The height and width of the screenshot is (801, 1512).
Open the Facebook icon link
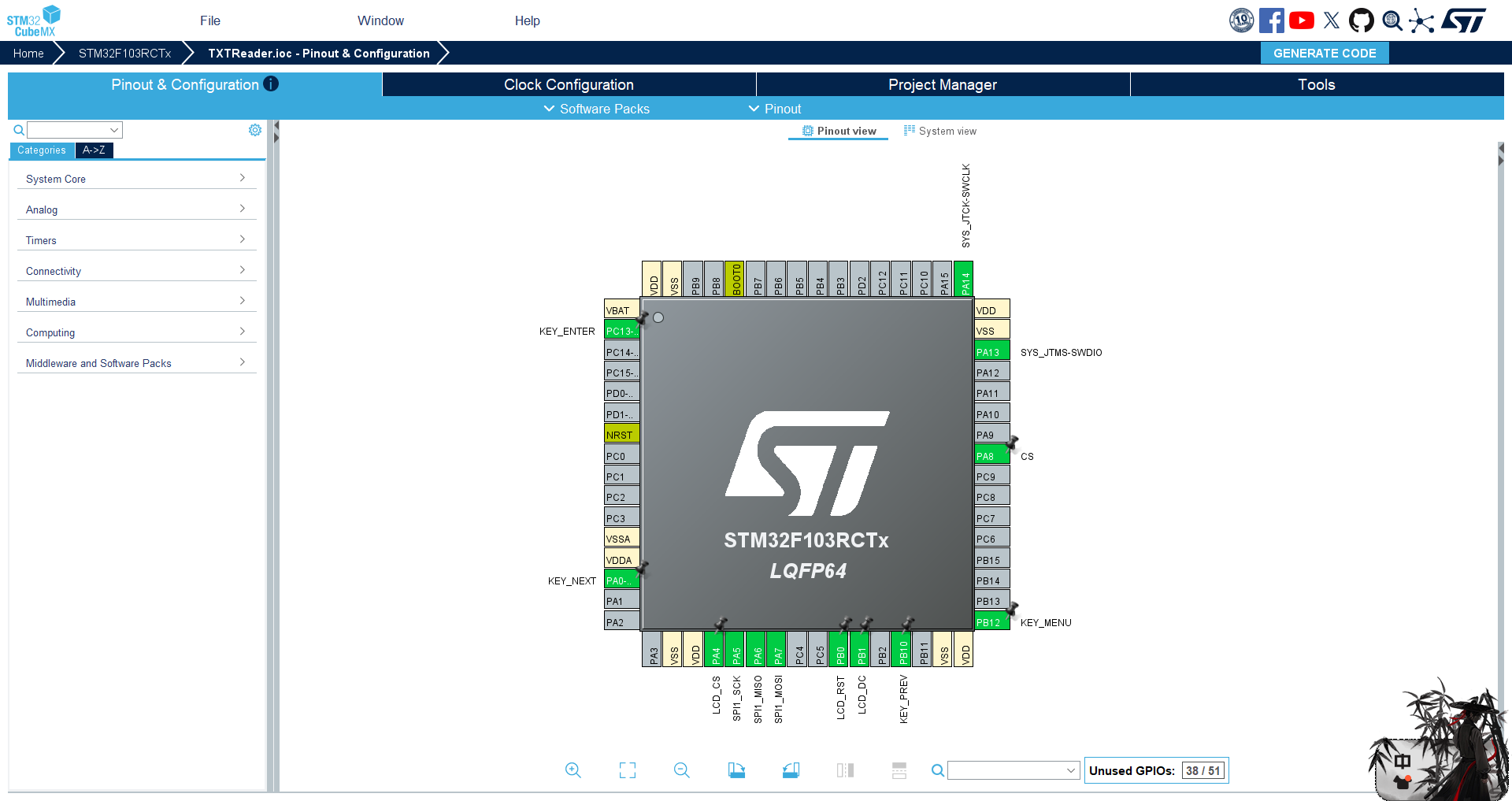(x=1272, y=20)
